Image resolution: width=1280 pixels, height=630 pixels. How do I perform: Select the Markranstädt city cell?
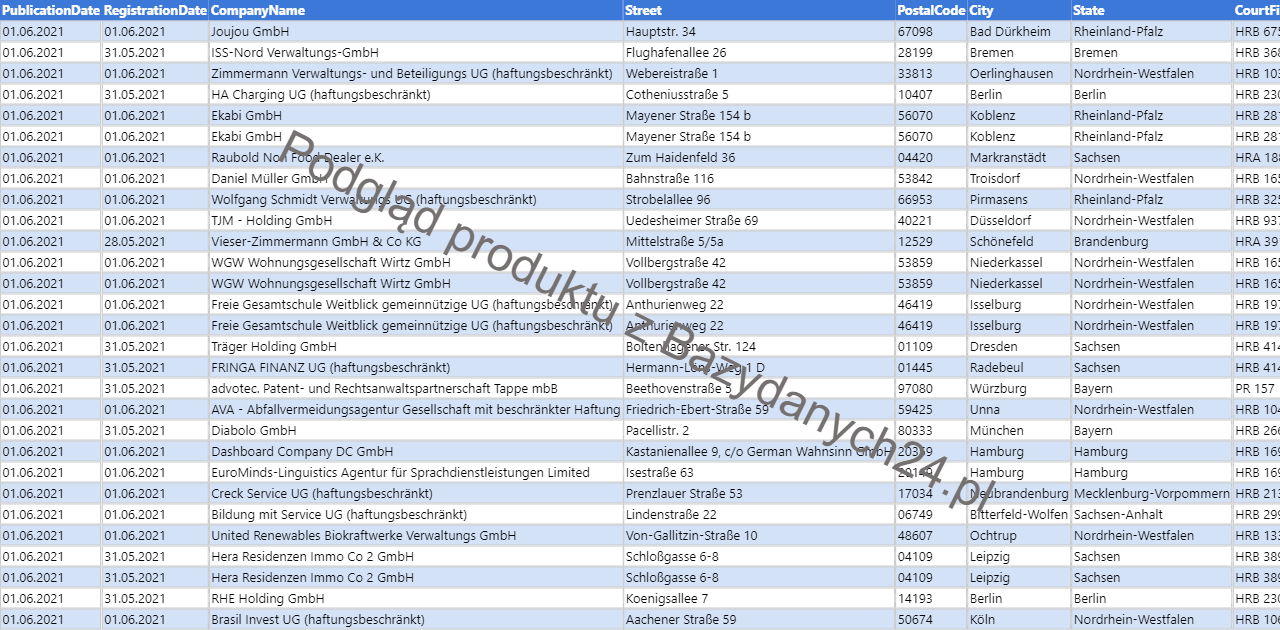coord(1019,158)
